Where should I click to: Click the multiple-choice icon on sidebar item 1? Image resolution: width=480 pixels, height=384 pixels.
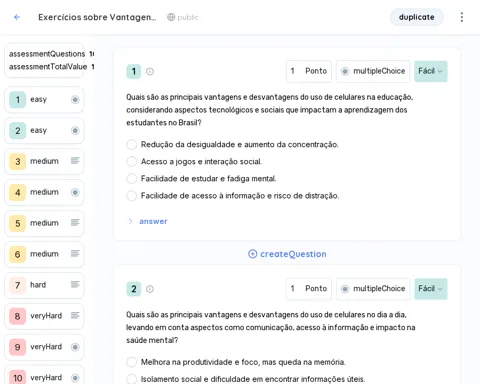pos(75,99)
